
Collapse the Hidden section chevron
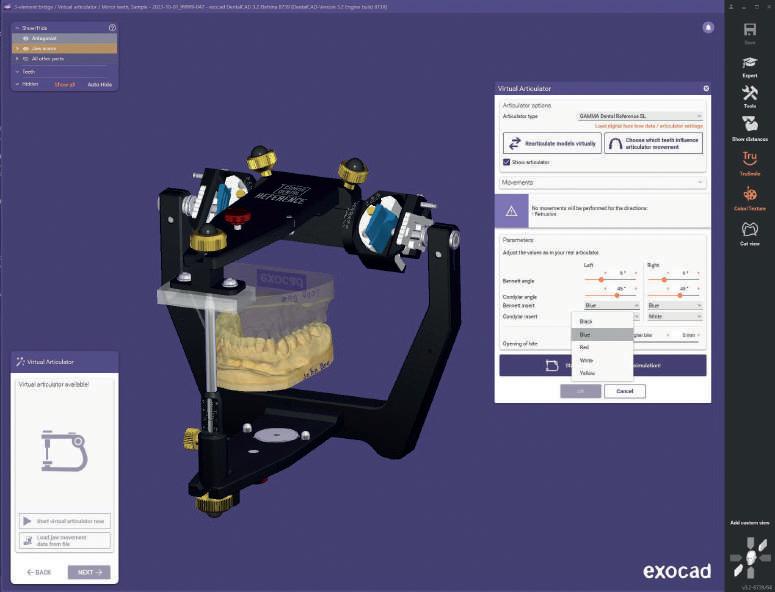(18, 85)
